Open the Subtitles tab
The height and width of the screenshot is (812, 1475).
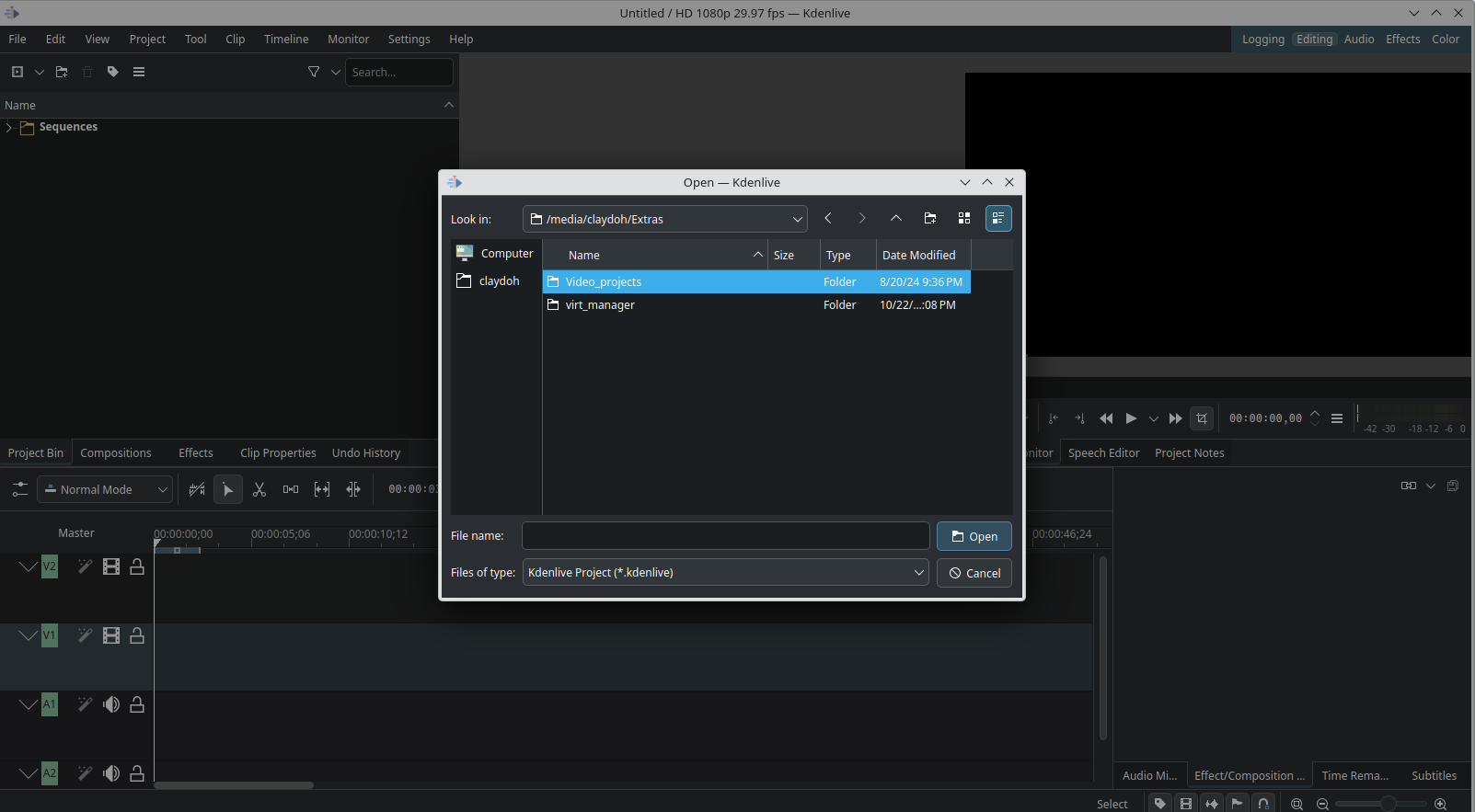[x=1434, y=775]
